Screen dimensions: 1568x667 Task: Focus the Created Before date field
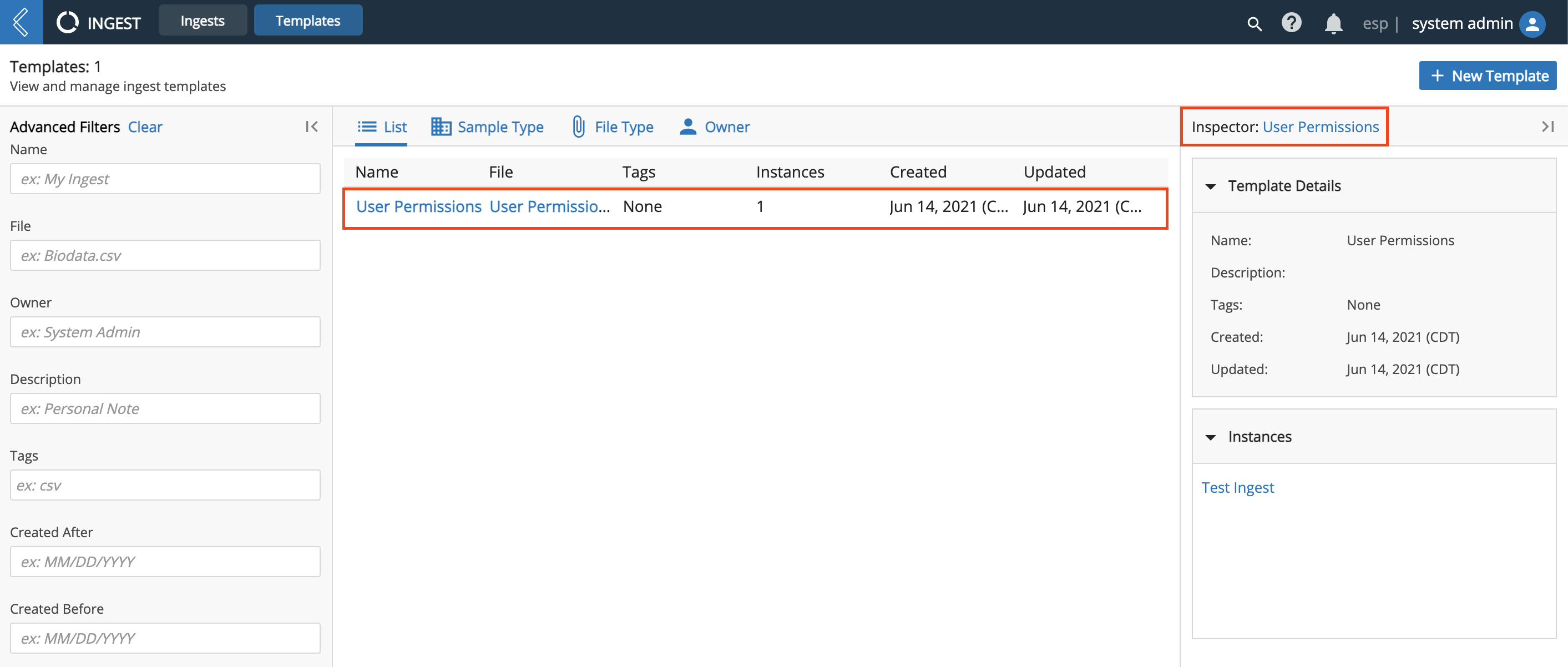point(165,639)
